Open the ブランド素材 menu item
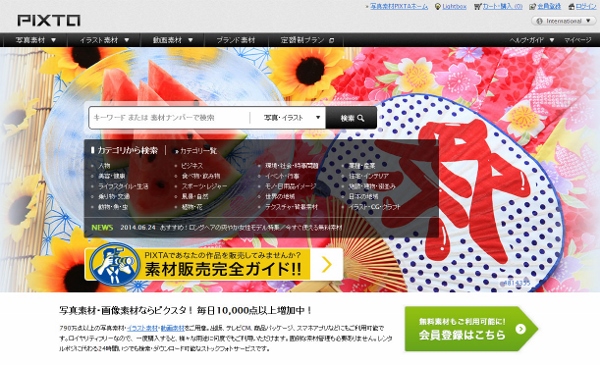The height and width of the screenshot is (365, 600). [x=235, y=40]
